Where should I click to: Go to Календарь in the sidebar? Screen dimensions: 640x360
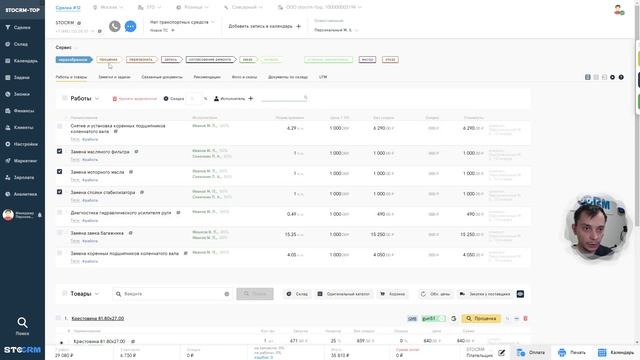click(x=21, y=61)
